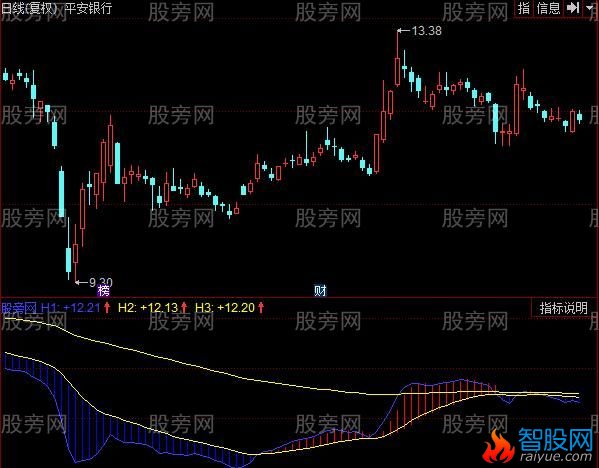The image size is (599, 468).
Task: Select the H2 indicator value label
Action: (148, 308)
